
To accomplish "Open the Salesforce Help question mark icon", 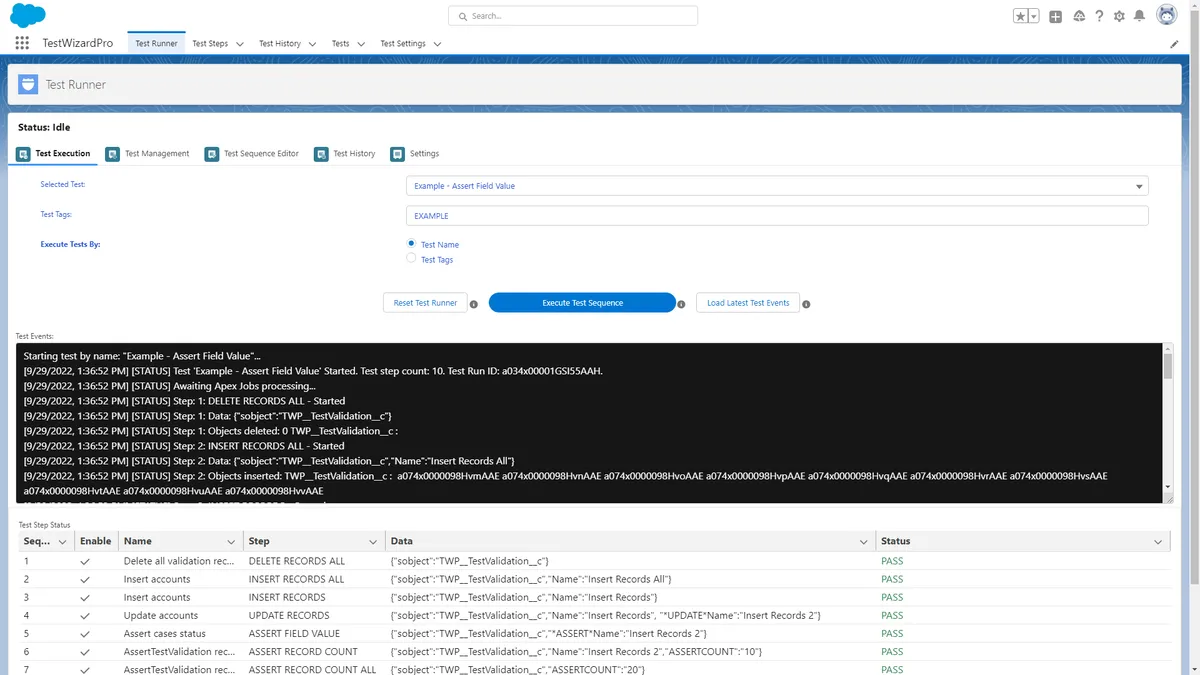I will [1099, 16].
